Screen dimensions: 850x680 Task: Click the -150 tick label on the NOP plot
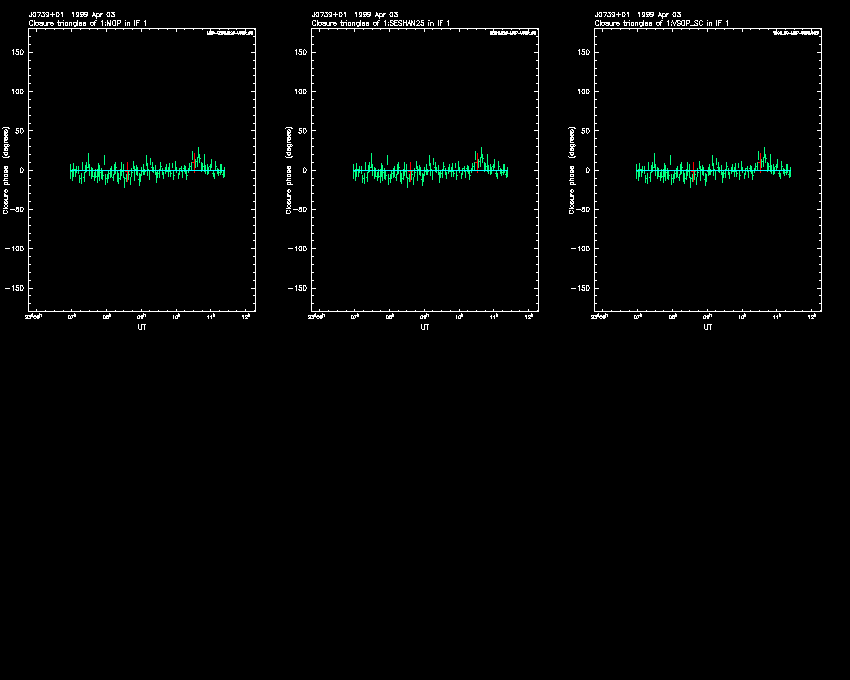(15, 288)
